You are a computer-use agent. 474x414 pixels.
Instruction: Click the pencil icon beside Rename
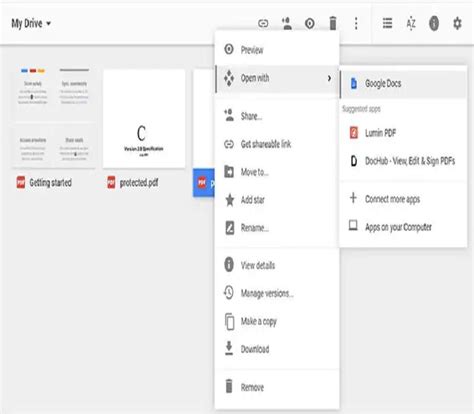pos(229,228)
